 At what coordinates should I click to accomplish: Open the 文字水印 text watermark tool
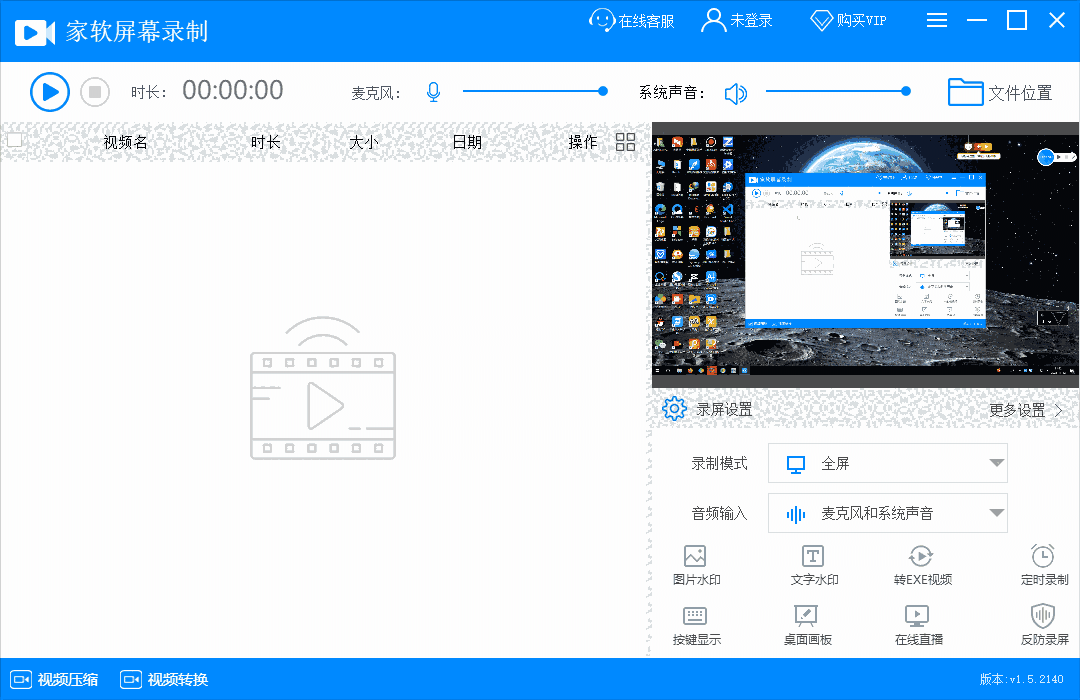[813, 562]
